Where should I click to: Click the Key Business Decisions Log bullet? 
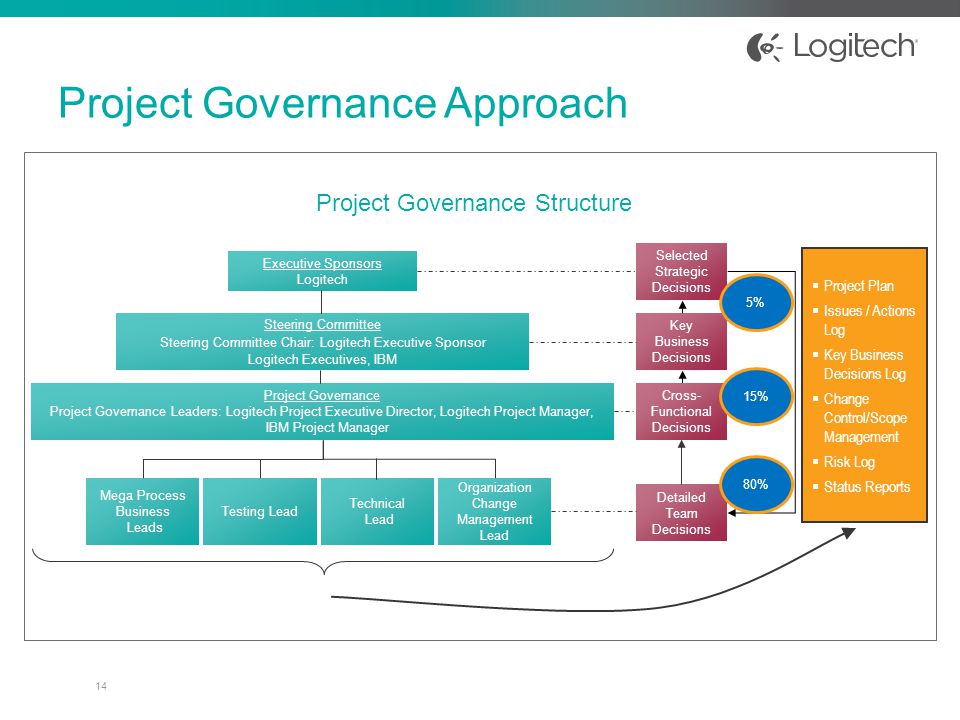click(x=864, y=364)
